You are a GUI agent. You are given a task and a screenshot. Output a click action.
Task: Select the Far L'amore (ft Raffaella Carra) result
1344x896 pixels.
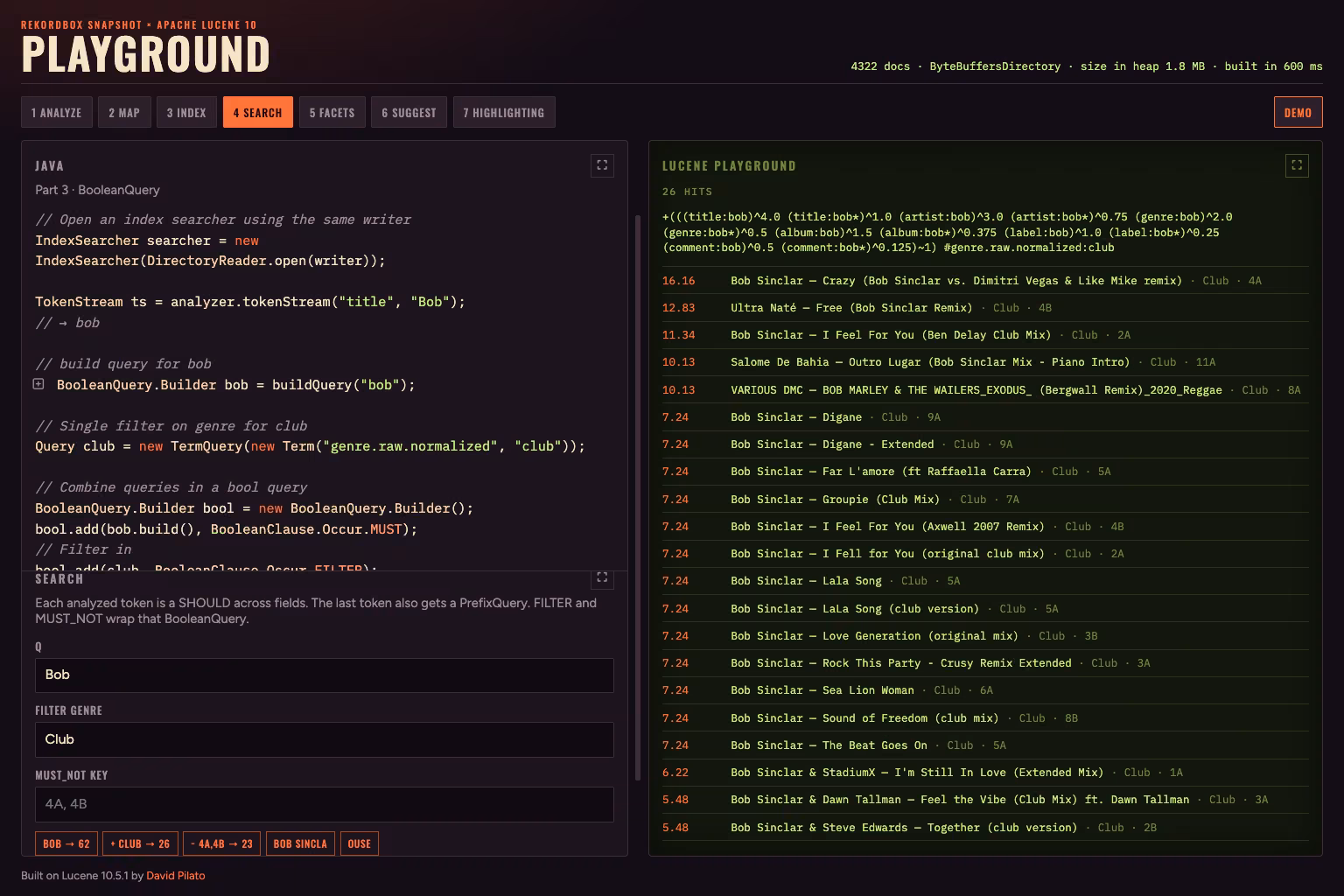click(985, 472)
